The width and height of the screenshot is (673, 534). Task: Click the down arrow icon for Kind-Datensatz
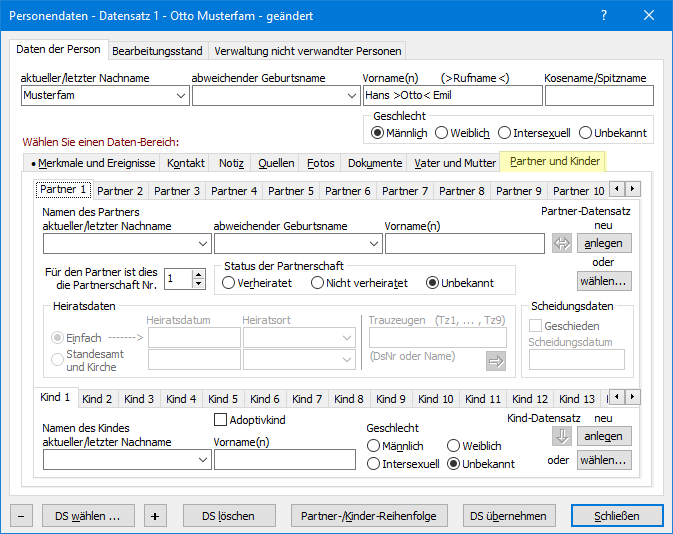[562, 436]
